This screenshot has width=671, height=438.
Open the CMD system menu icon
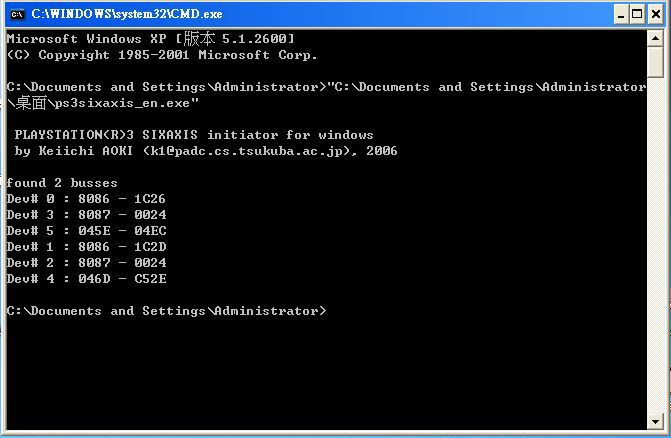(x=17, y=14)
